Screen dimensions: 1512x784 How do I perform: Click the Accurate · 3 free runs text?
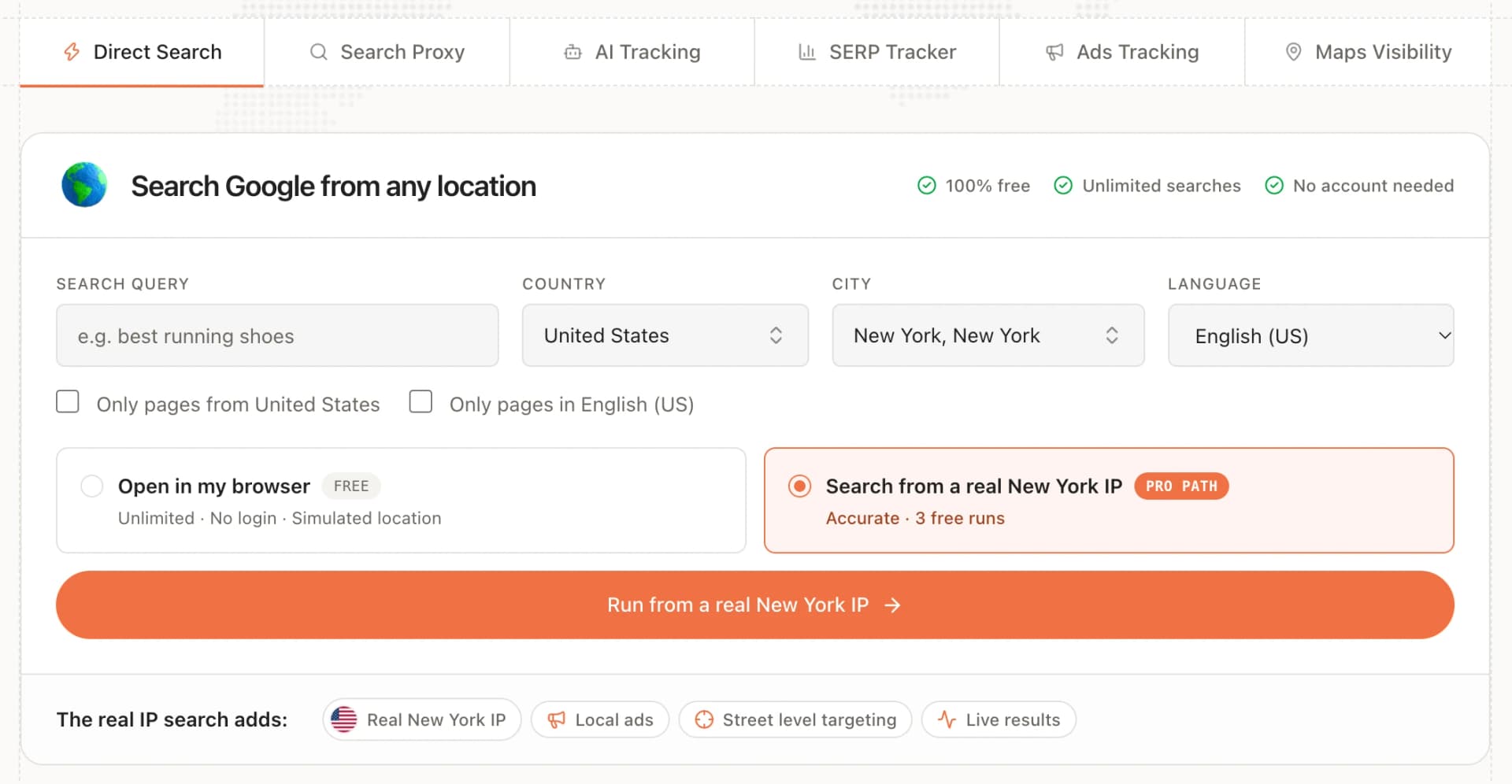pyautogui.click(x=915, y=518)
